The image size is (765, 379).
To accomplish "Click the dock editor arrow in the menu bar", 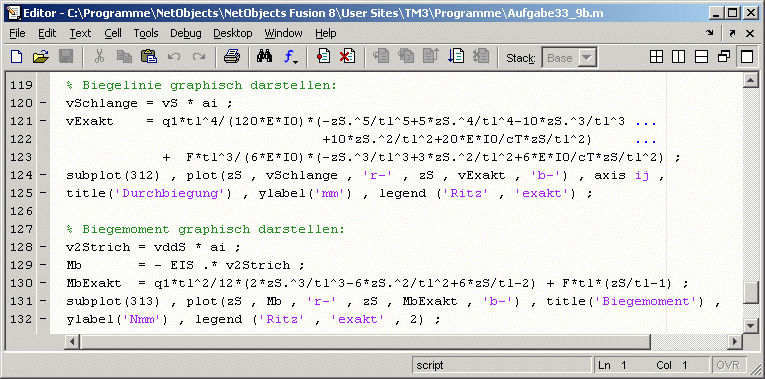I will pyautogui.click(x=709, y=33).
